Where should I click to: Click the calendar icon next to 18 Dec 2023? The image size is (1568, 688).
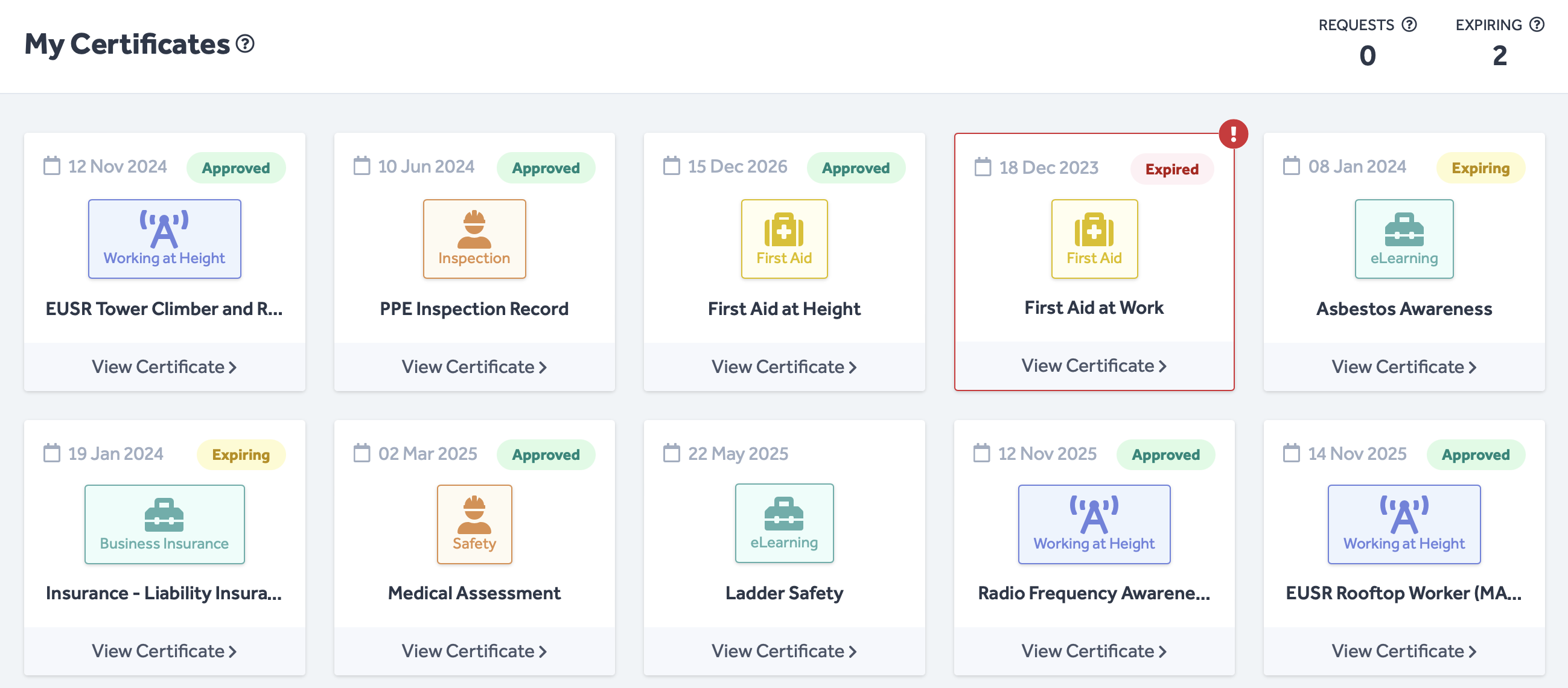click(x=983, y=167)
